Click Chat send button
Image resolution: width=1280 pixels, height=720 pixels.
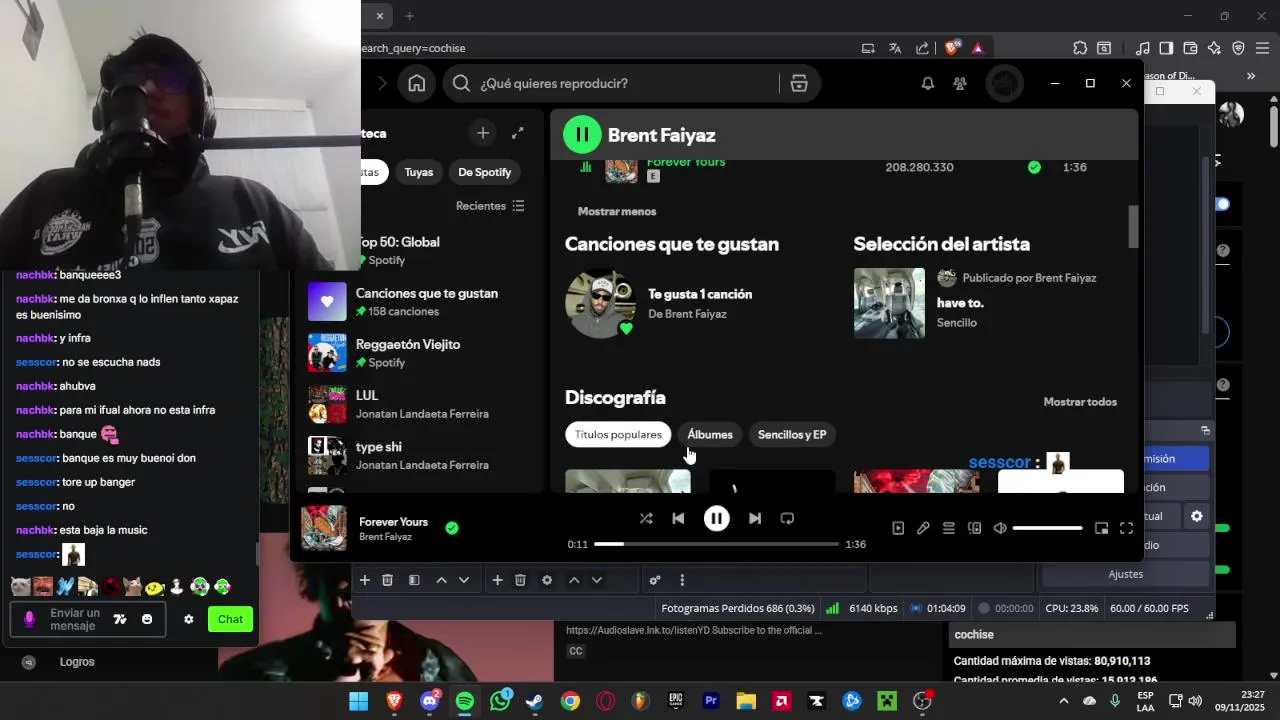click(230, 619)
